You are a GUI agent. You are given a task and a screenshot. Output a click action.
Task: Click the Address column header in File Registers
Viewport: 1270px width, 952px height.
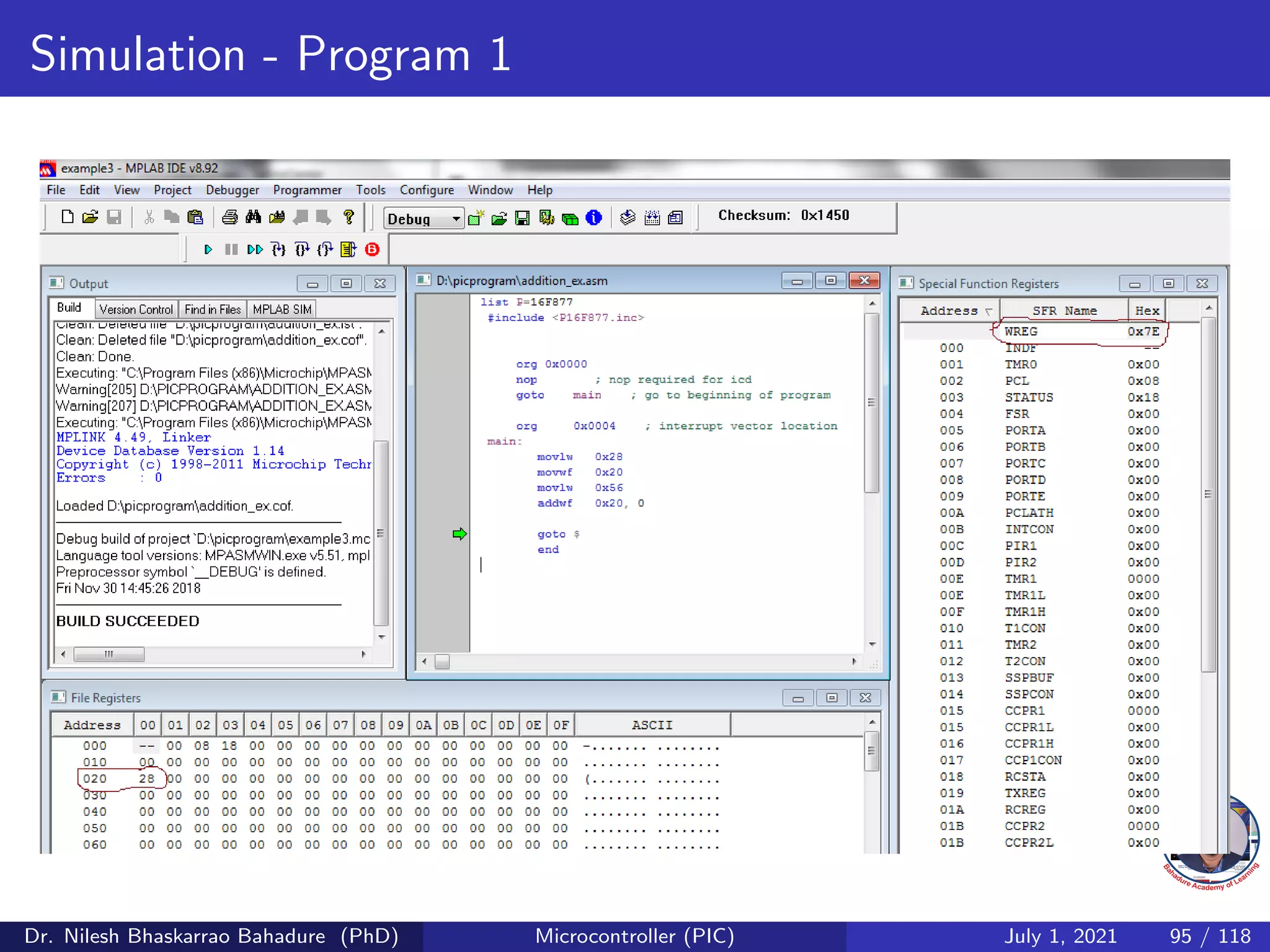tap(92, 725)
